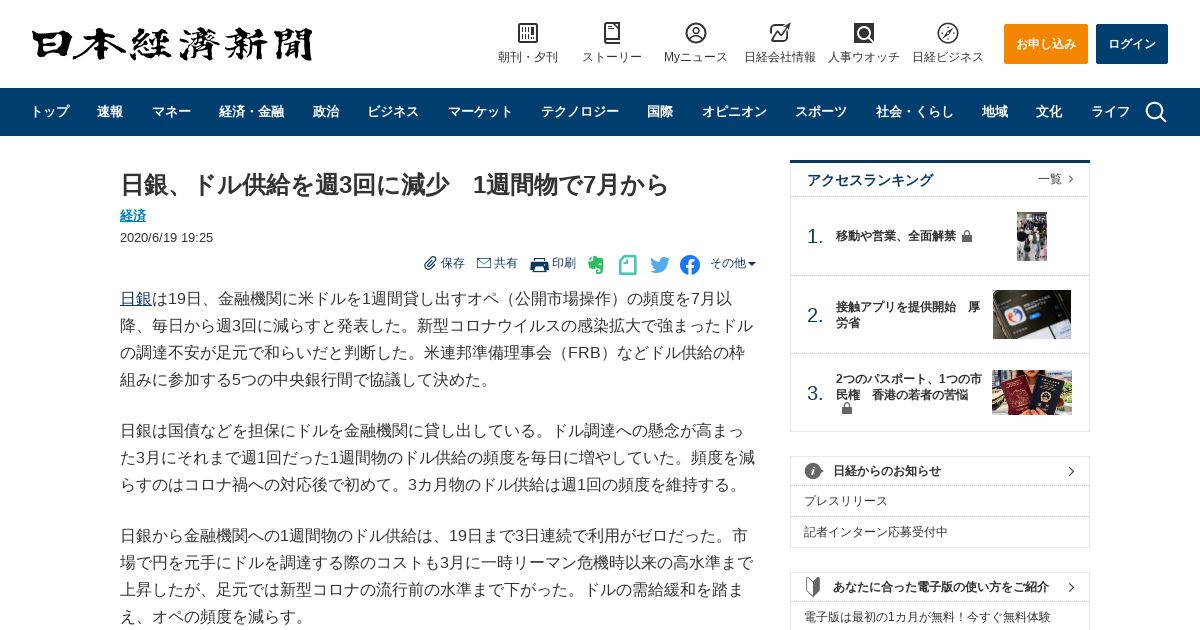Open the 人事ウオッチ icon
The height and width of the screenshot is (630, 1200).
[864, 33]
